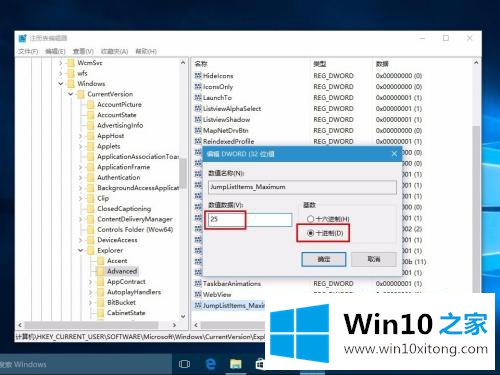Select the JumpListItems_Maximum value icon

coord(198,305)
